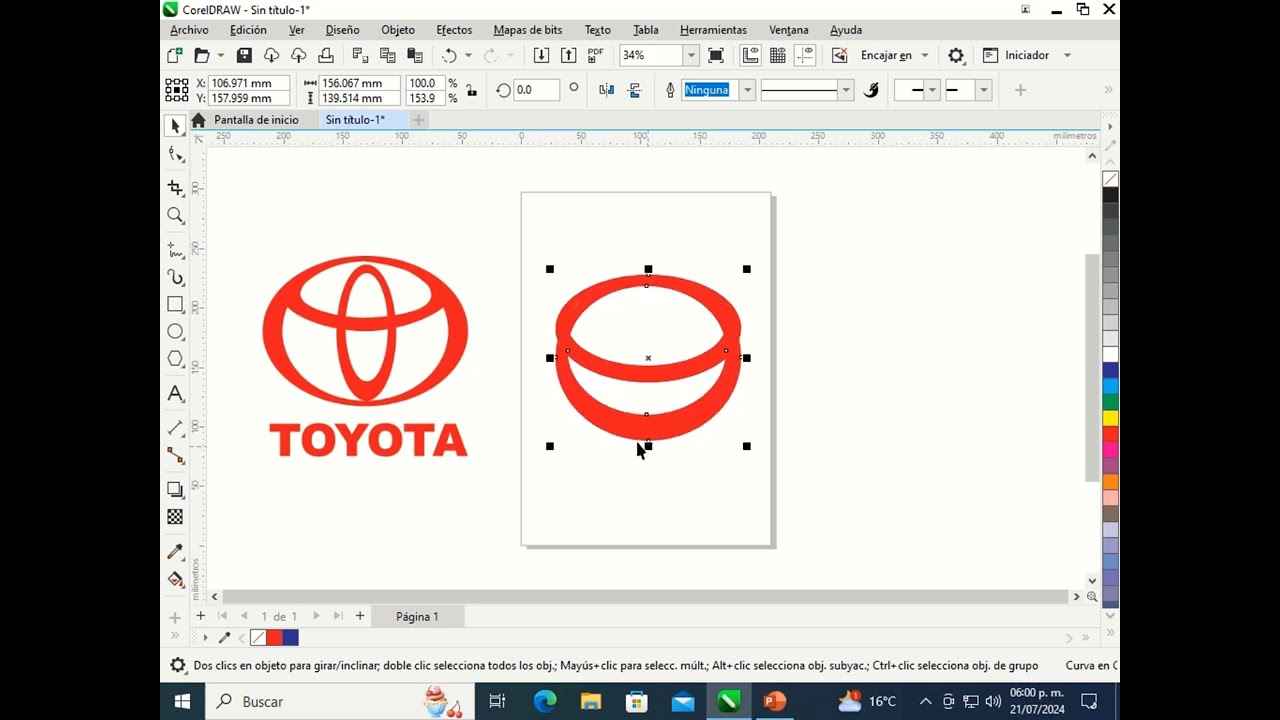Click the Import icon
The image size is (1280, 720).
tap(541, 56)
